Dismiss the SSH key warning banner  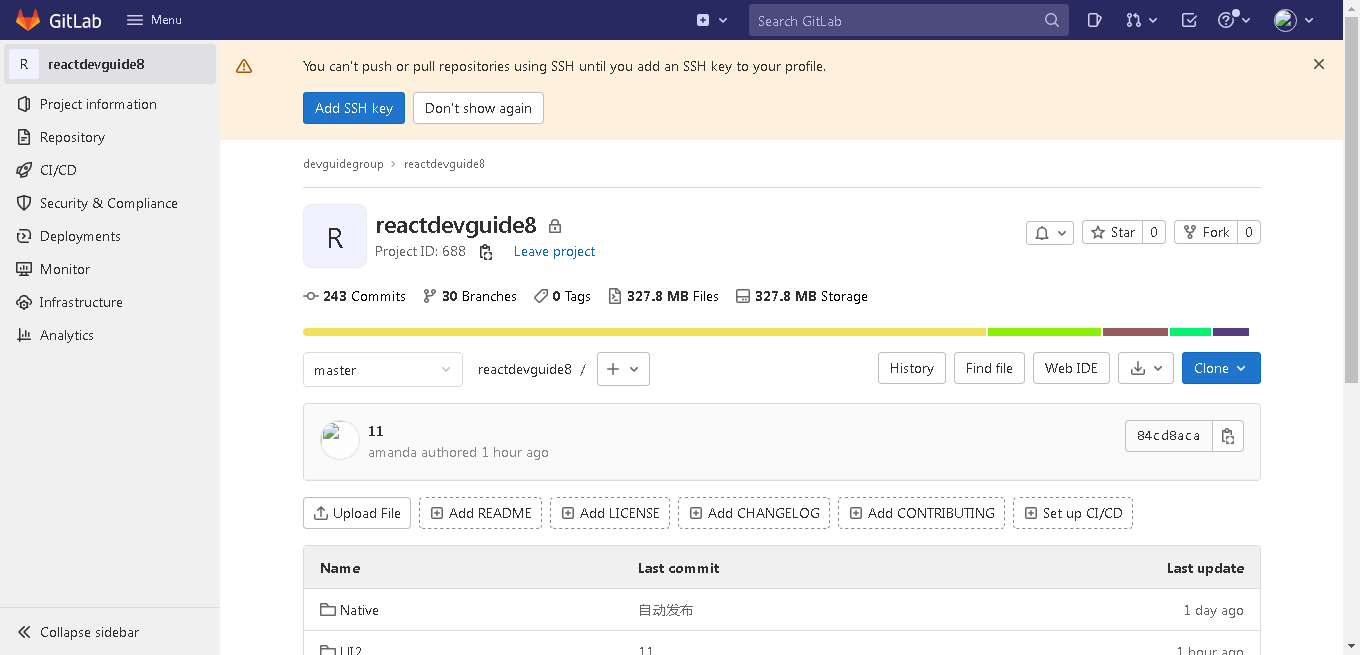pos(1319,64)
